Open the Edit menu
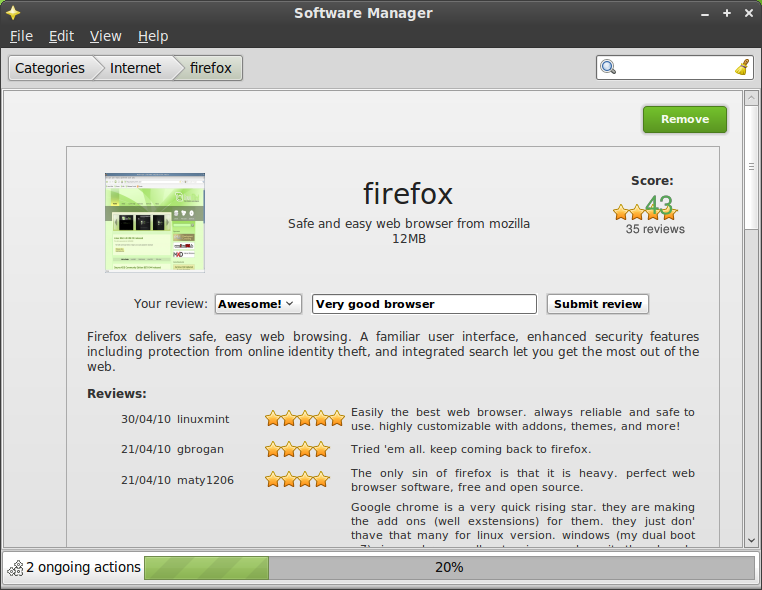The image size is (762, 590). tap(61, 36)
